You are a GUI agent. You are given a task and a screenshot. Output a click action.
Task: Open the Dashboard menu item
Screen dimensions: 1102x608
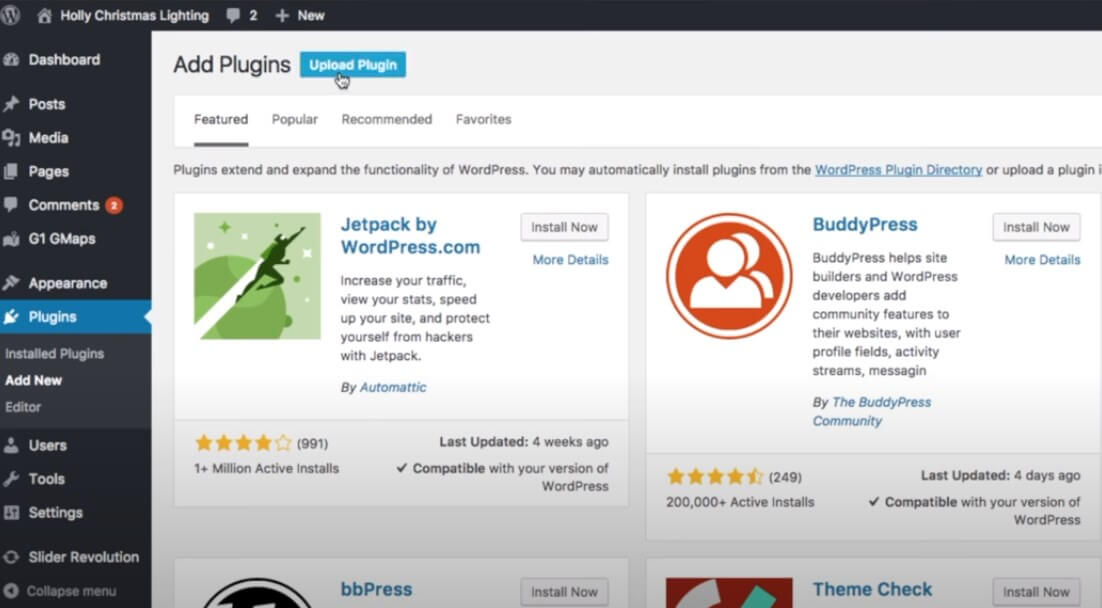pos(64,60)
